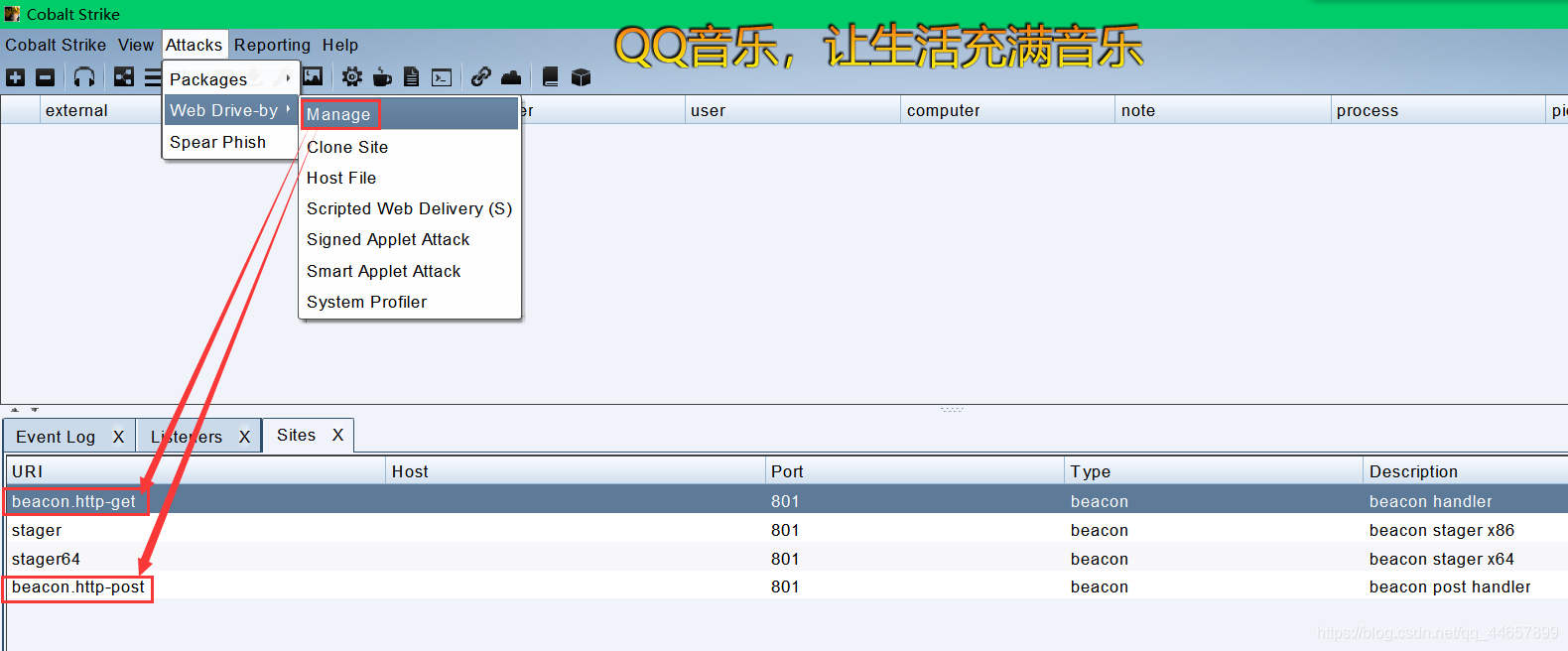Open the help book icon
This screenshot has height=651, width=1568.
point(551,77)
